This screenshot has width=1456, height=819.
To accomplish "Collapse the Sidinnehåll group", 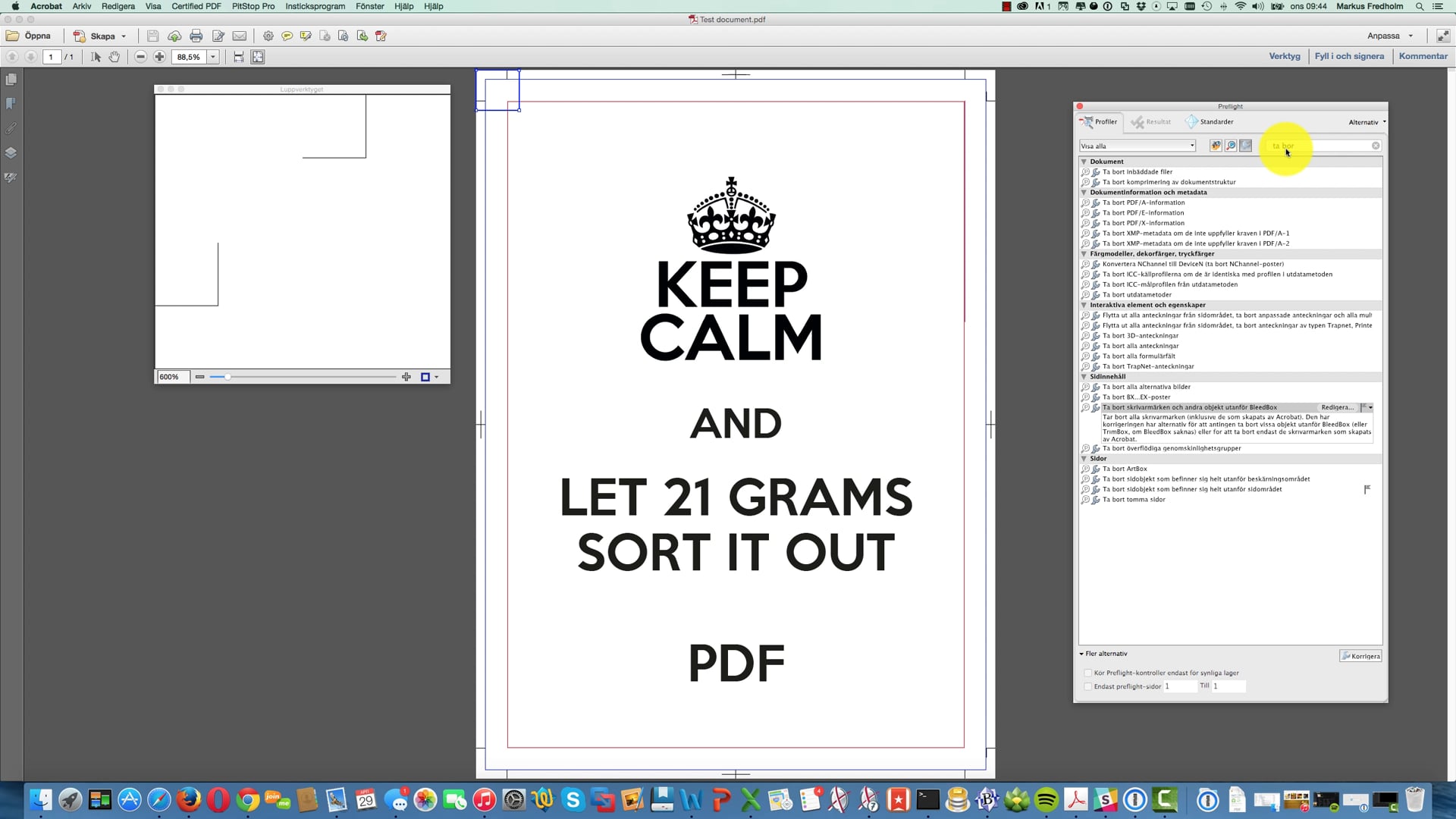I will [x=1084, y=377].
